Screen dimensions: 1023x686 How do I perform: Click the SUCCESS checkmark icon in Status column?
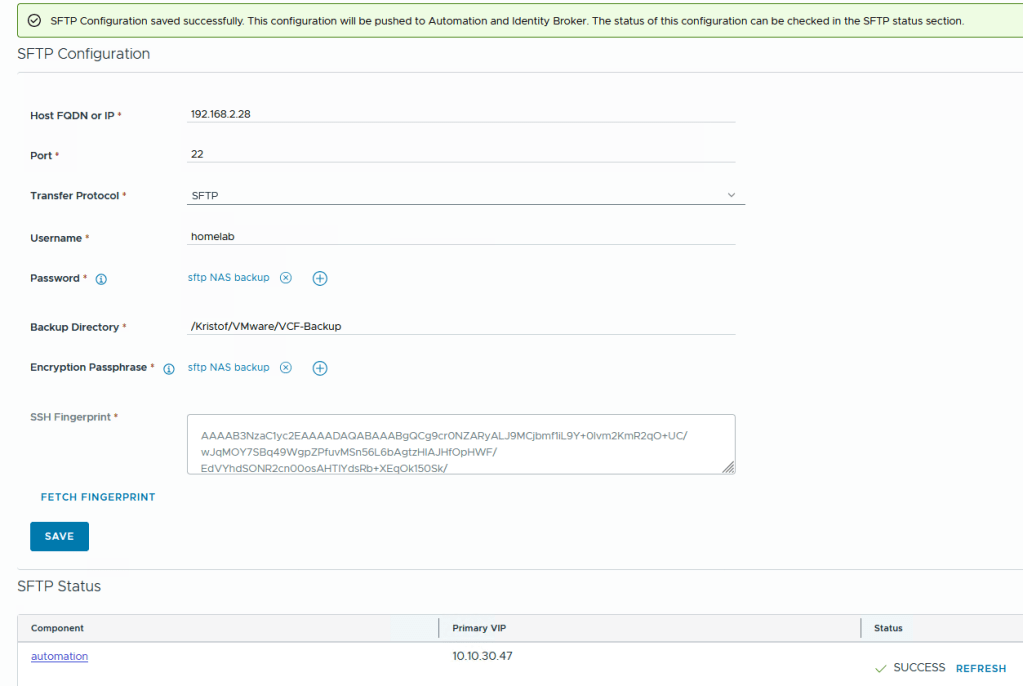[x=881, y=668]
